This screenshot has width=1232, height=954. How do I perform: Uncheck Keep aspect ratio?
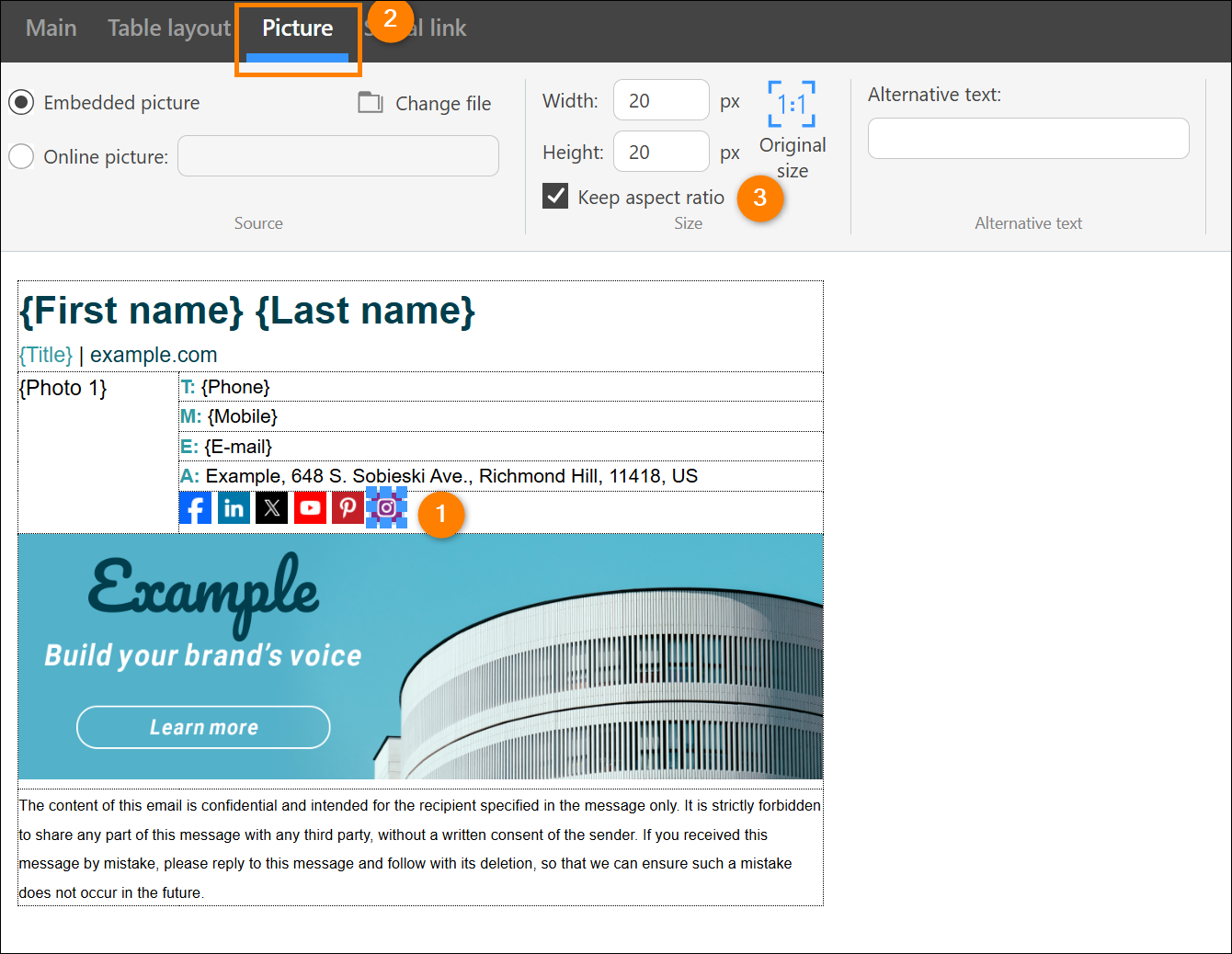pyautogui.click(x=555, y=196)
